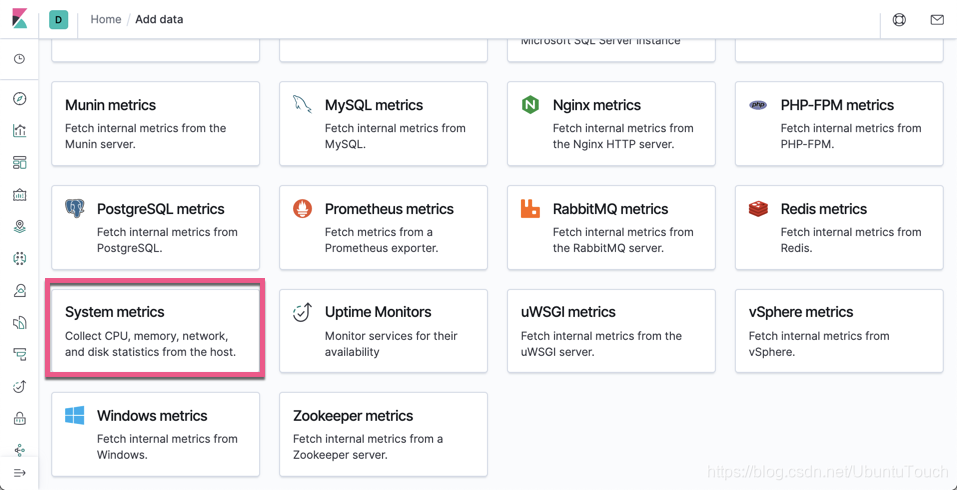
Task: Open the SIEM lock icon in sidebar
Action: point(19,419)
